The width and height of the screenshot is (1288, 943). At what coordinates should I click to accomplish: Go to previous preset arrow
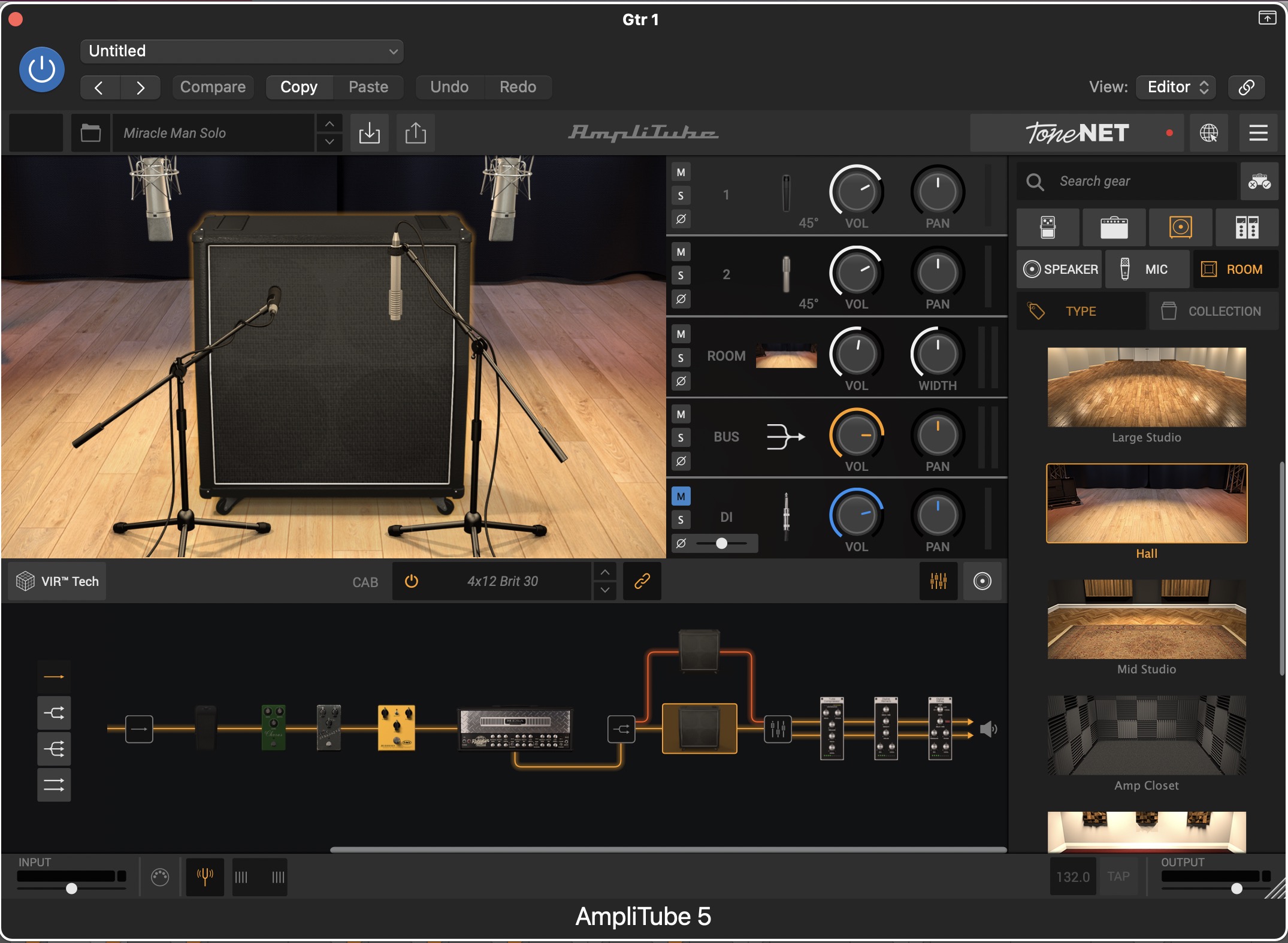coord(99,87)
